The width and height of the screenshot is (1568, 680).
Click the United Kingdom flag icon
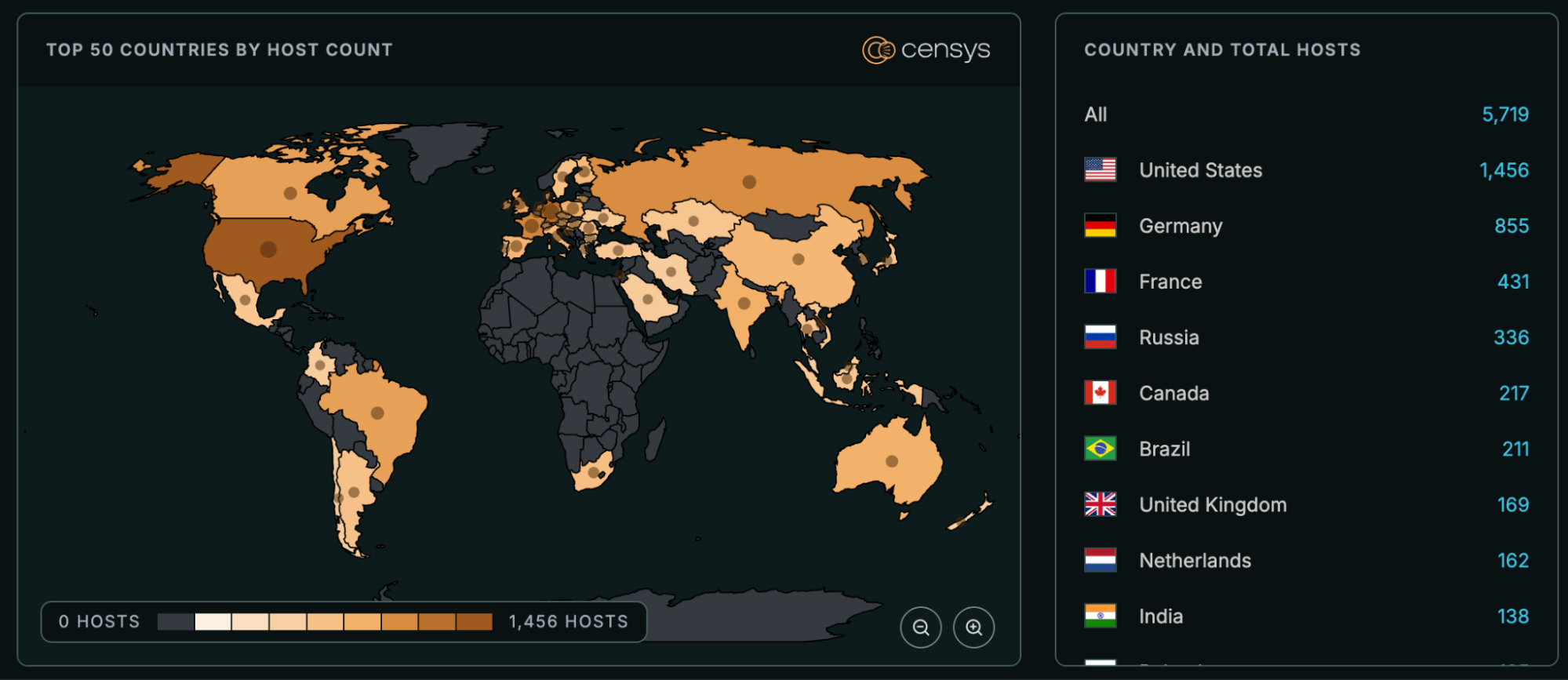coord(1100,504)
